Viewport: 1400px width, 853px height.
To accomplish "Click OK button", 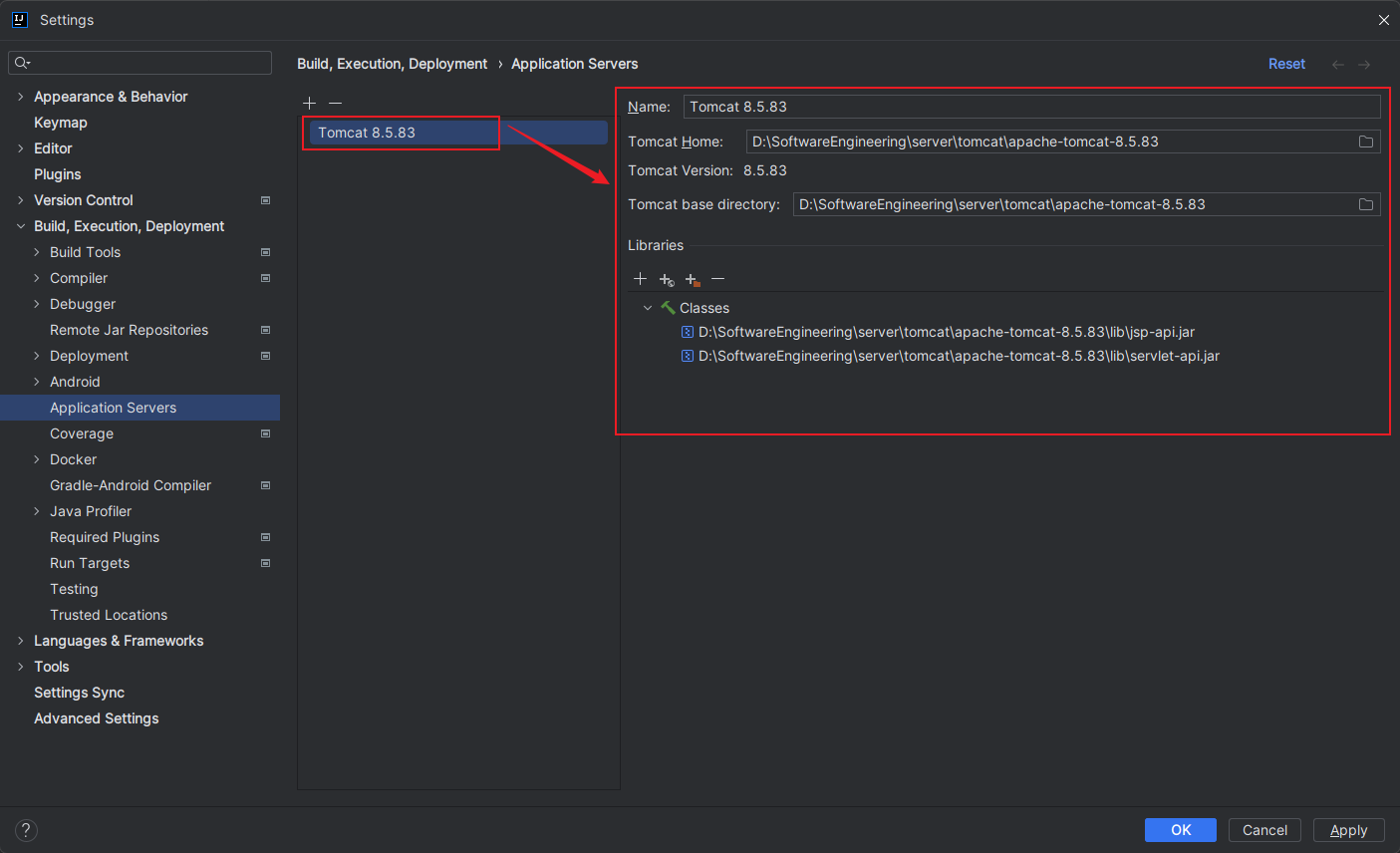I will pyautogui.click(x=1181, y=830).
